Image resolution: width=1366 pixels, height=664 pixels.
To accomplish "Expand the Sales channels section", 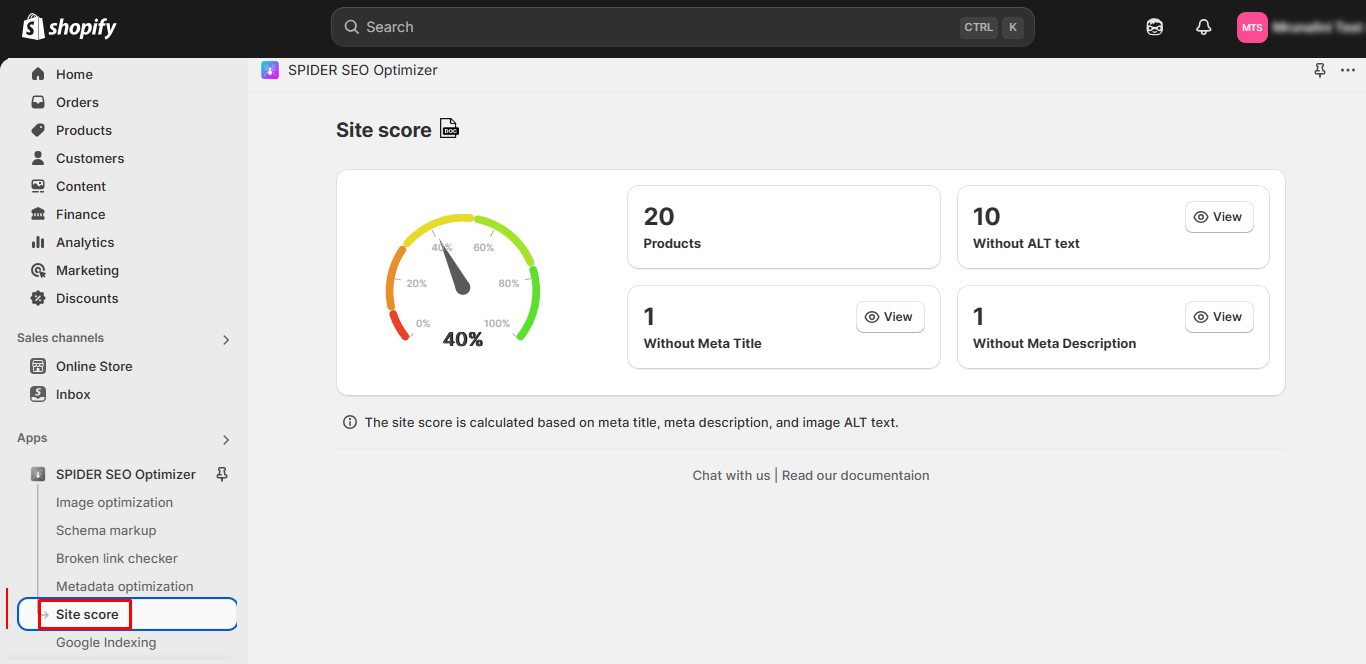I will (226, 339).
